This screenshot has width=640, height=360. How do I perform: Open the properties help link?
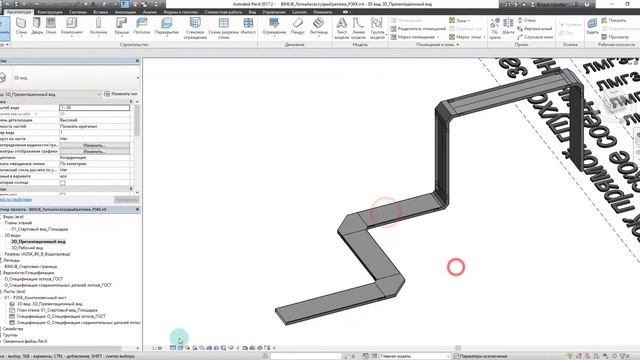(16, 200)
